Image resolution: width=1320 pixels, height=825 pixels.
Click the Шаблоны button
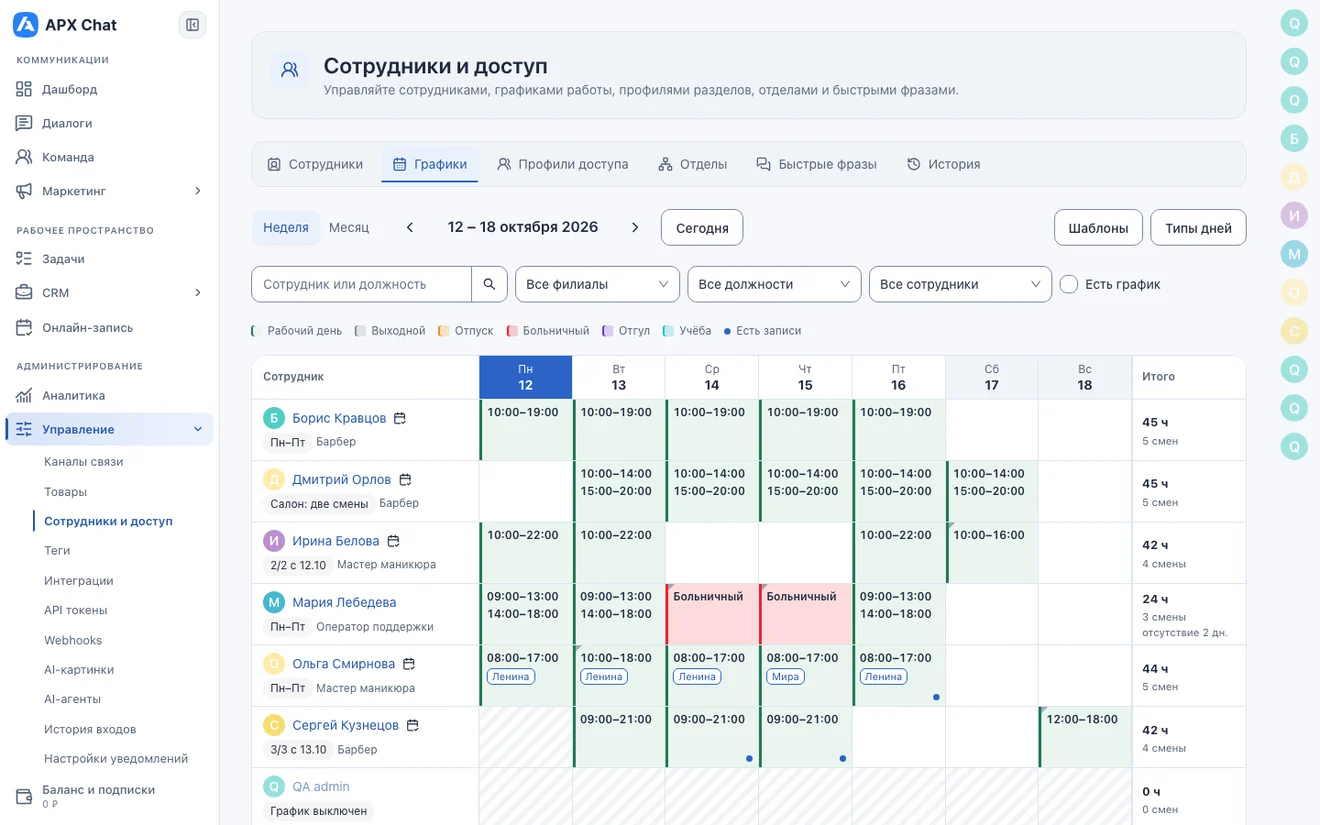click(1098, 227)
